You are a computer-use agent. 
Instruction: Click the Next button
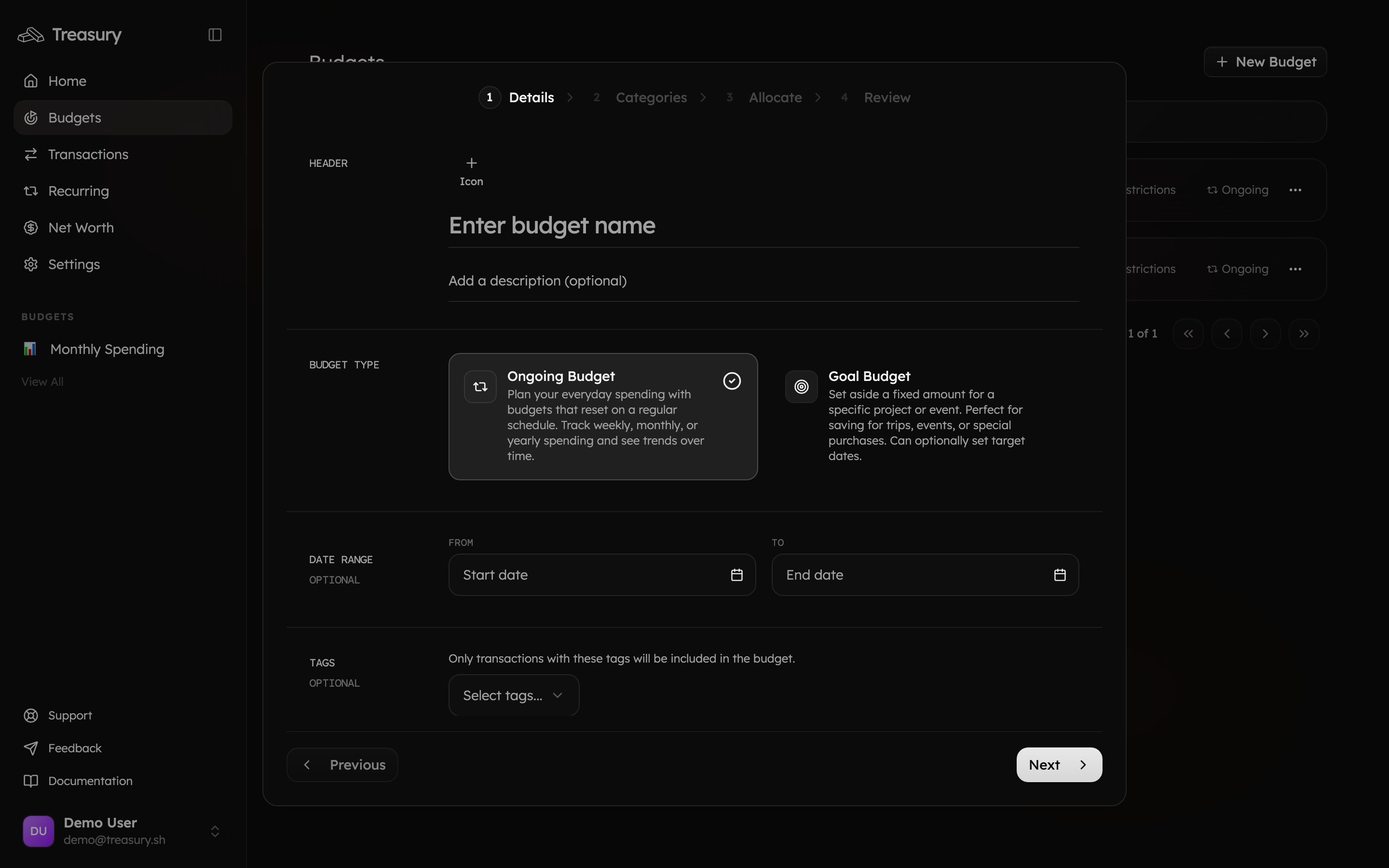pyautogui.click(x=1059, y=765)
